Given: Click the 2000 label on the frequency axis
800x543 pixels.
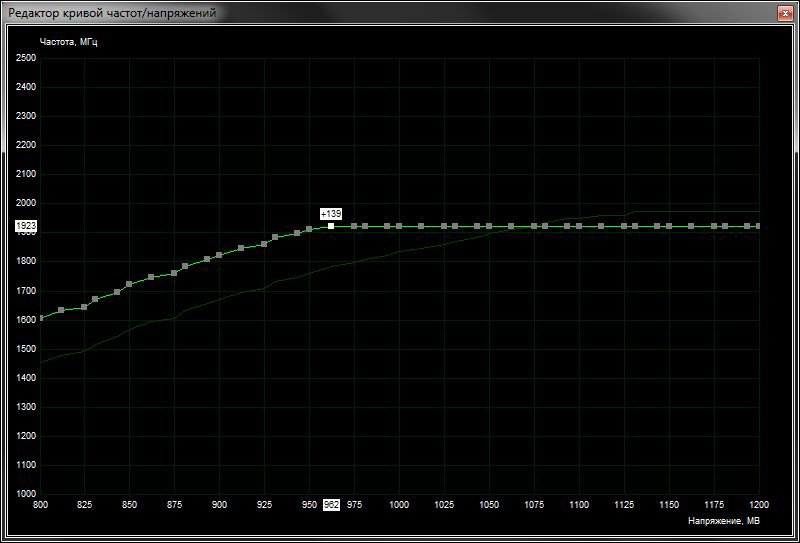Looking at the screenshot, I should [26, 203].
